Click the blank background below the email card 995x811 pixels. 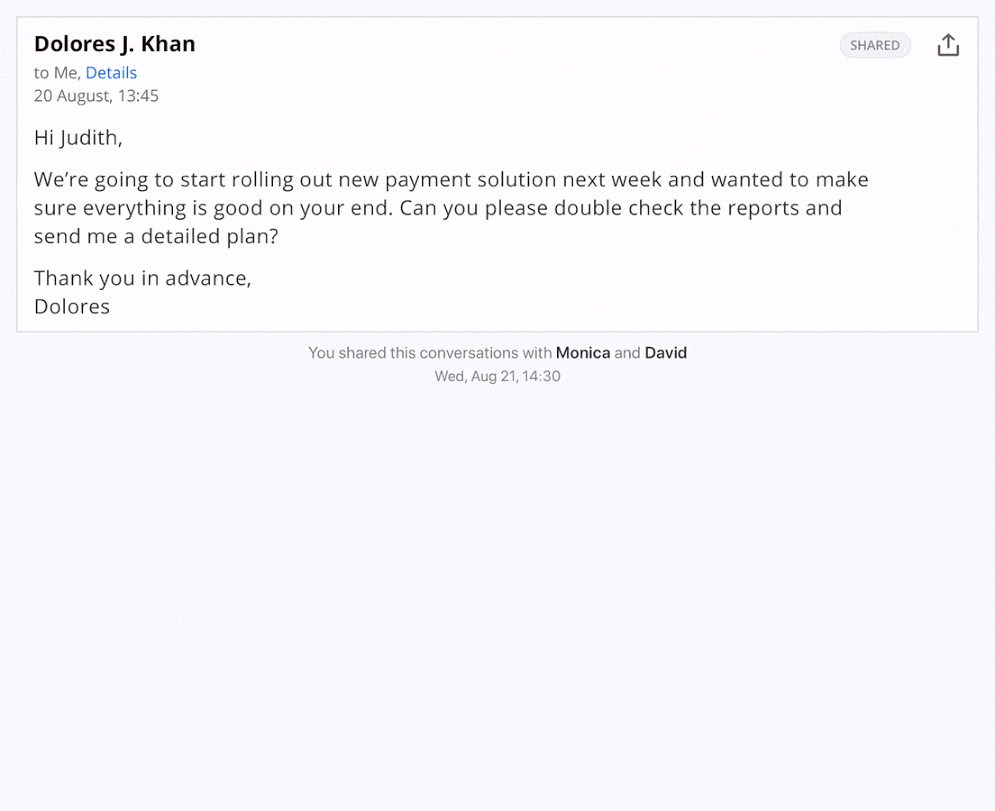pyautogui.click(x=497, y=560)
